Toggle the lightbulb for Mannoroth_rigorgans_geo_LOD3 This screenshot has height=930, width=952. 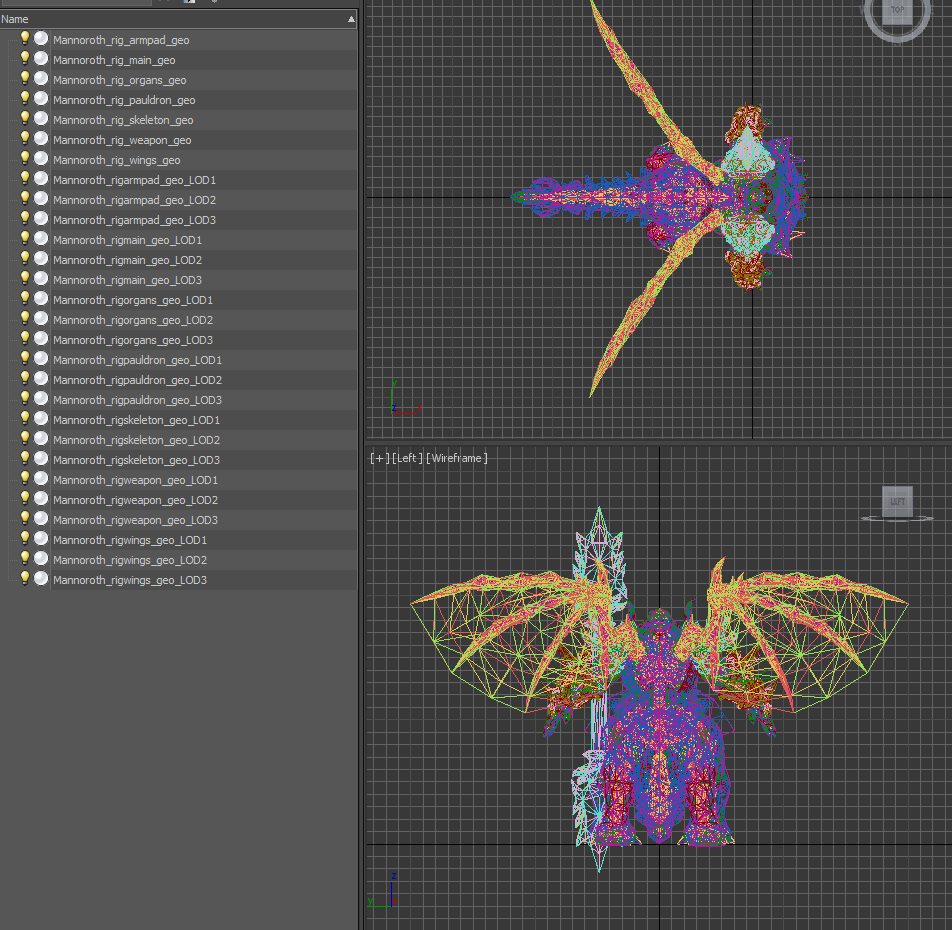25,339
